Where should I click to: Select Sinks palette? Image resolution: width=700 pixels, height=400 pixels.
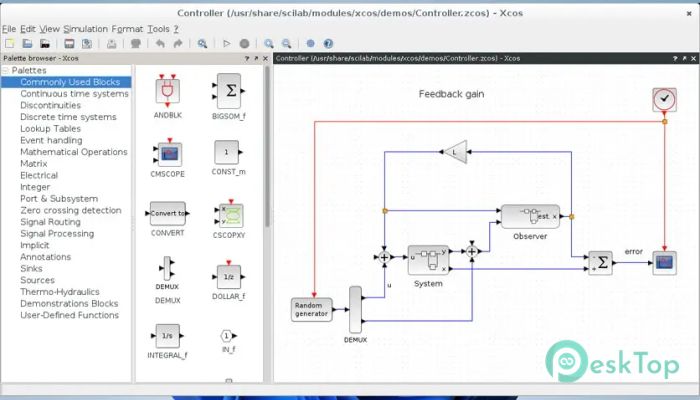pyautogui.click(x=31, y=268)
